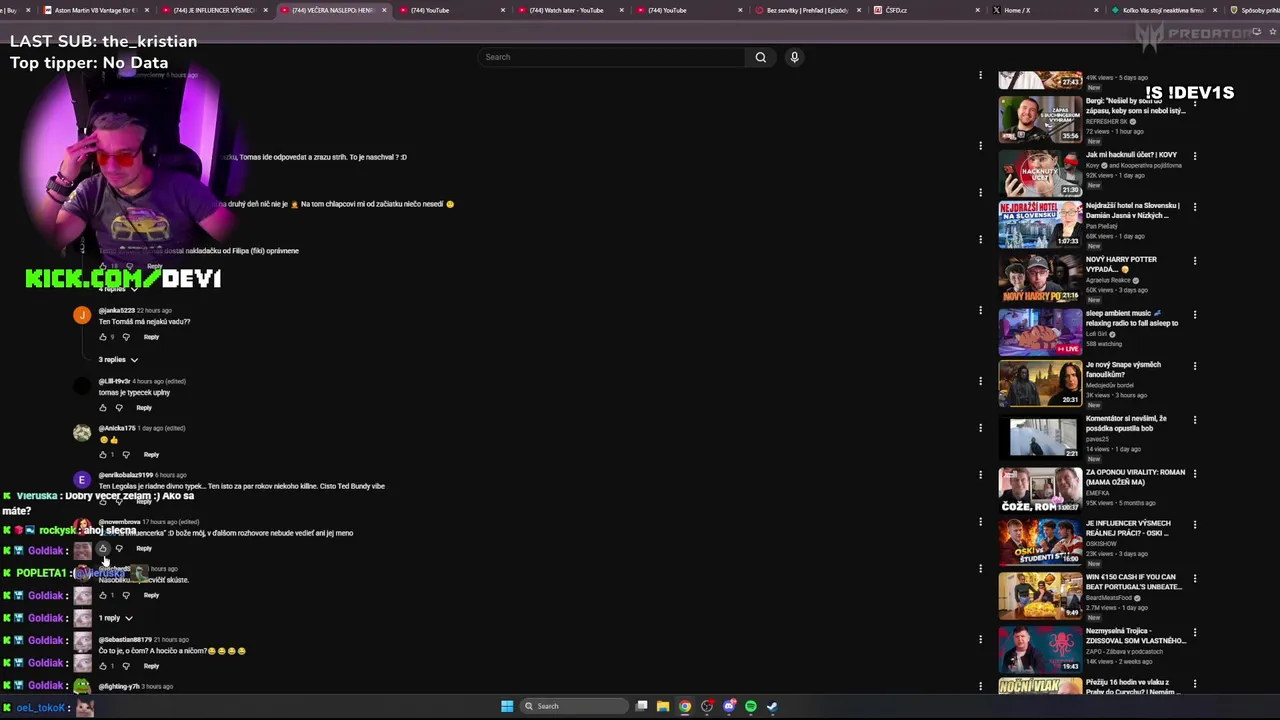
Task: Open menu for 'Nejdražší hotel na Slovensku' video
Action: (1194, 207)
